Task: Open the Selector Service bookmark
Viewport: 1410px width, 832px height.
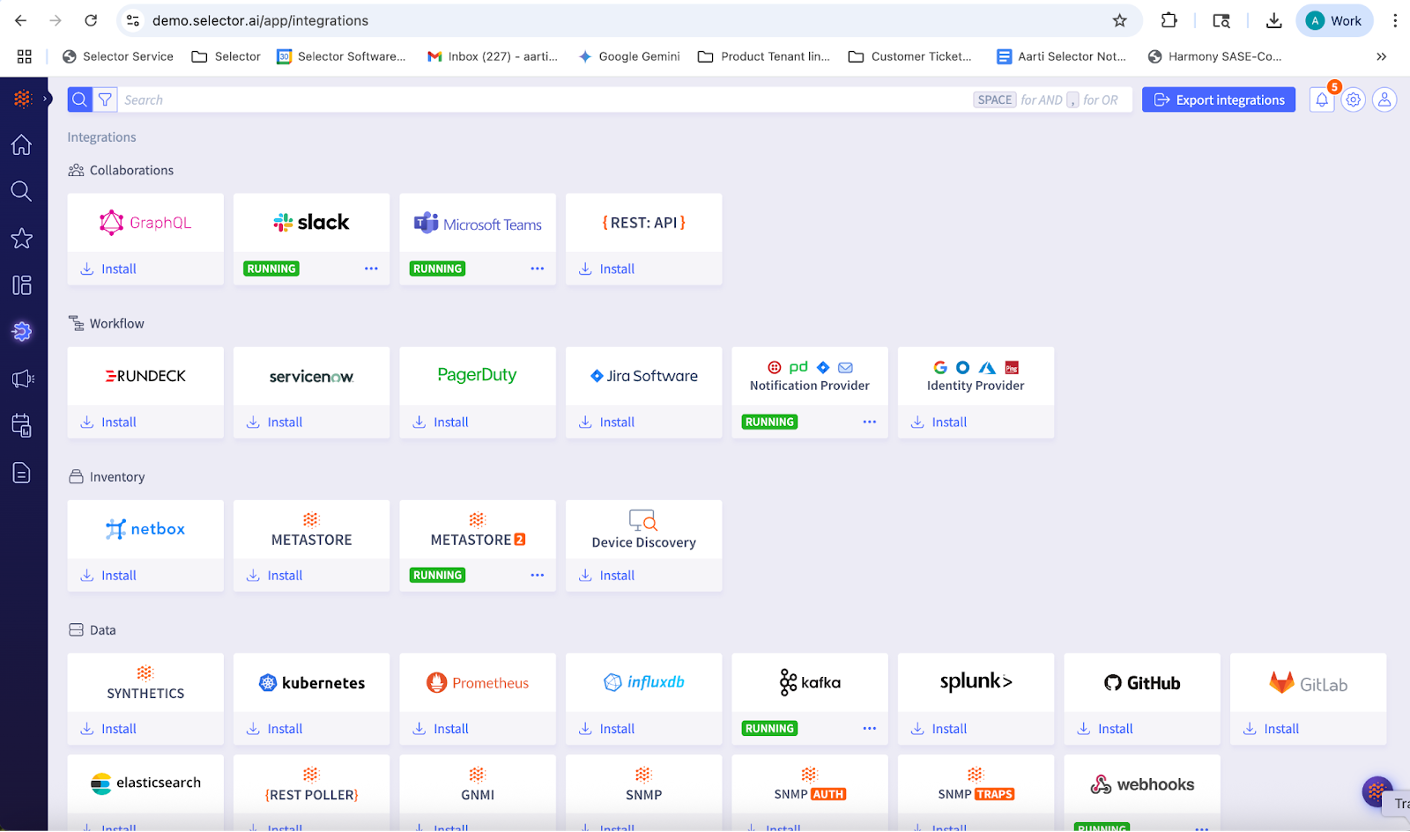Action: coord(117,57)
